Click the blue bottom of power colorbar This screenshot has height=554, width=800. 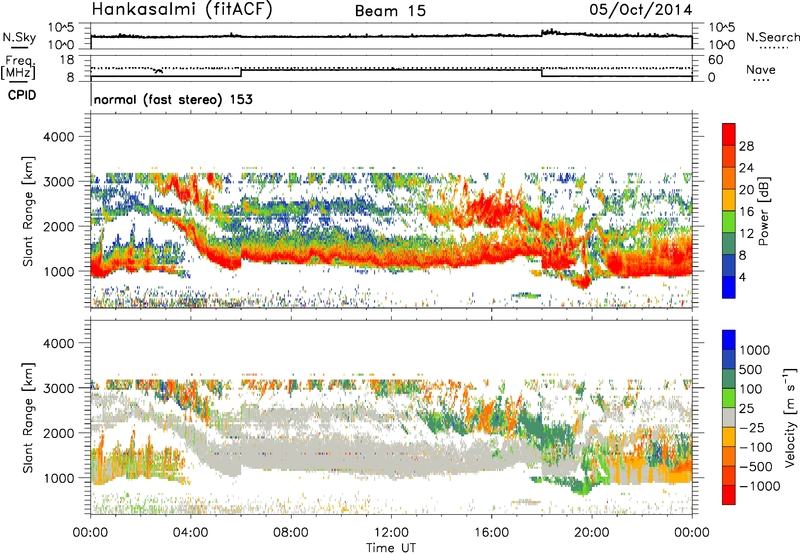click(x=729, y=287)
